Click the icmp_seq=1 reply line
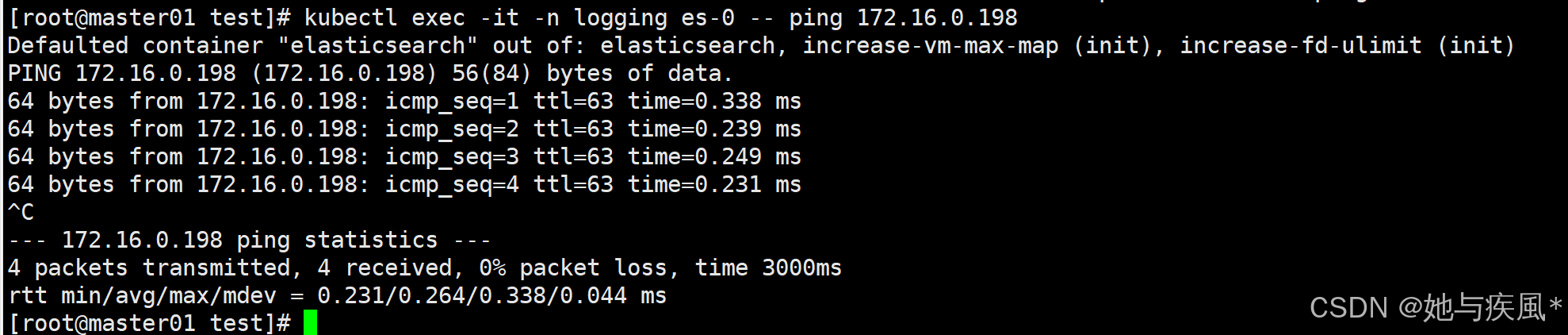Viewport: 1568px width, 335px height. pyautogui.click(x=404, y=102)
